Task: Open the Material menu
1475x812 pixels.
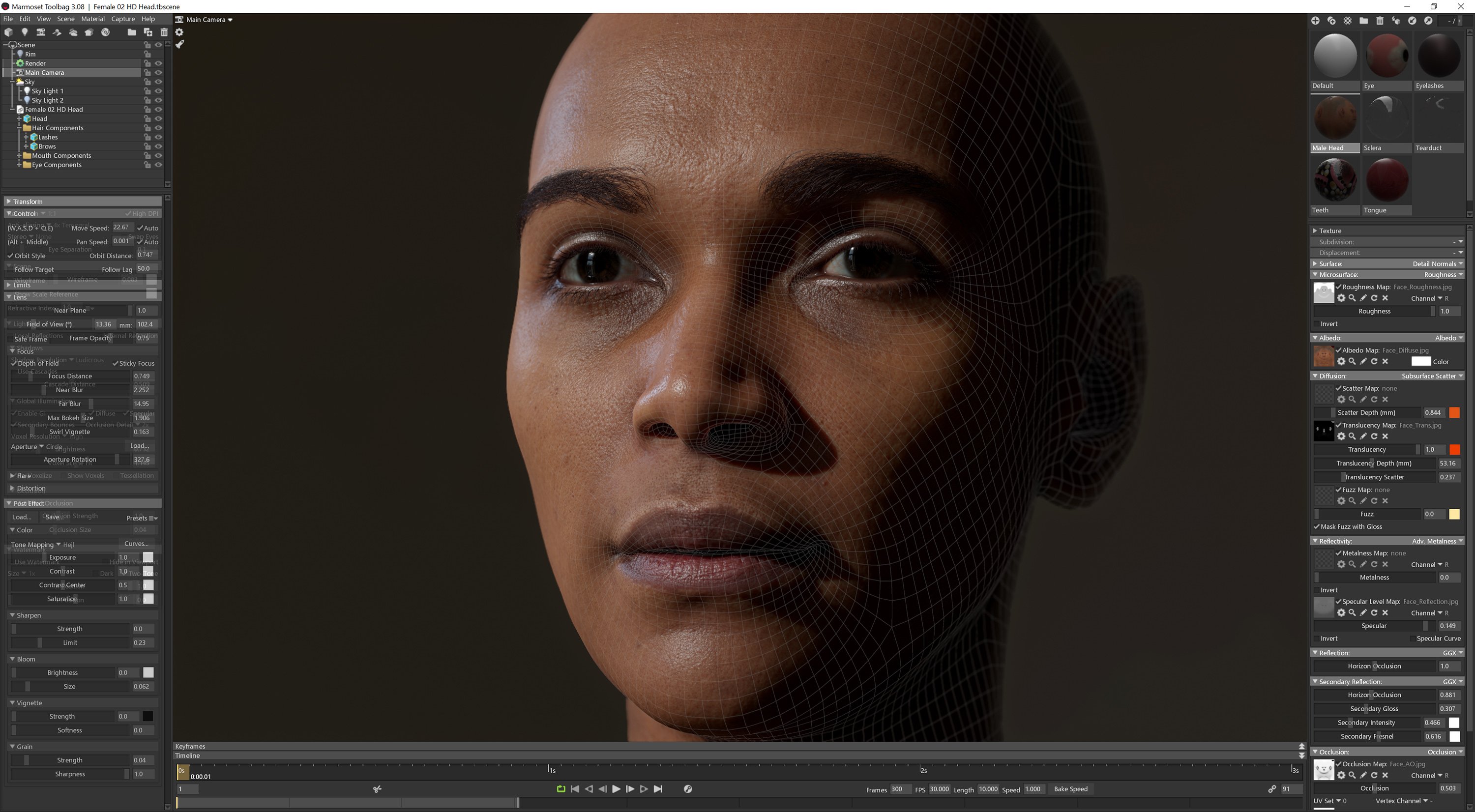Action: pyautogui.click(x=93, y=19)
